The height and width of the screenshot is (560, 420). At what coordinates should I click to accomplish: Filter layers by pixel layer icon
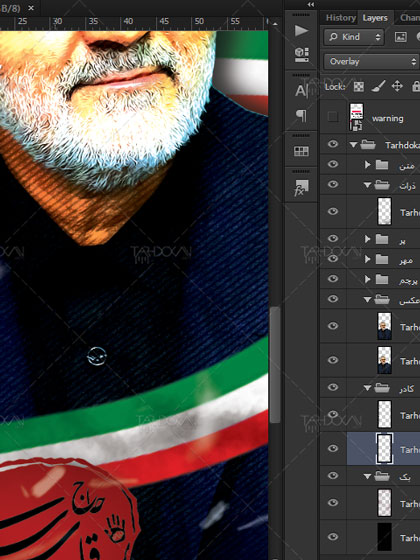pyautogui.click(x=400, y=37)
